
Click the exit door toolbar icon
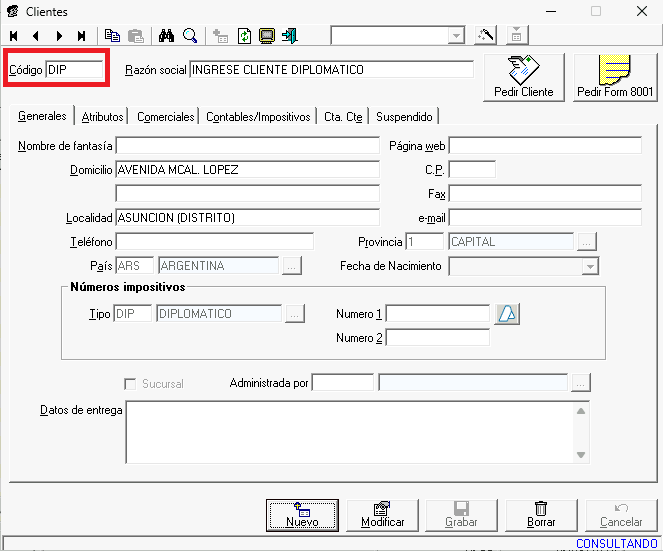tap(290, 36)
